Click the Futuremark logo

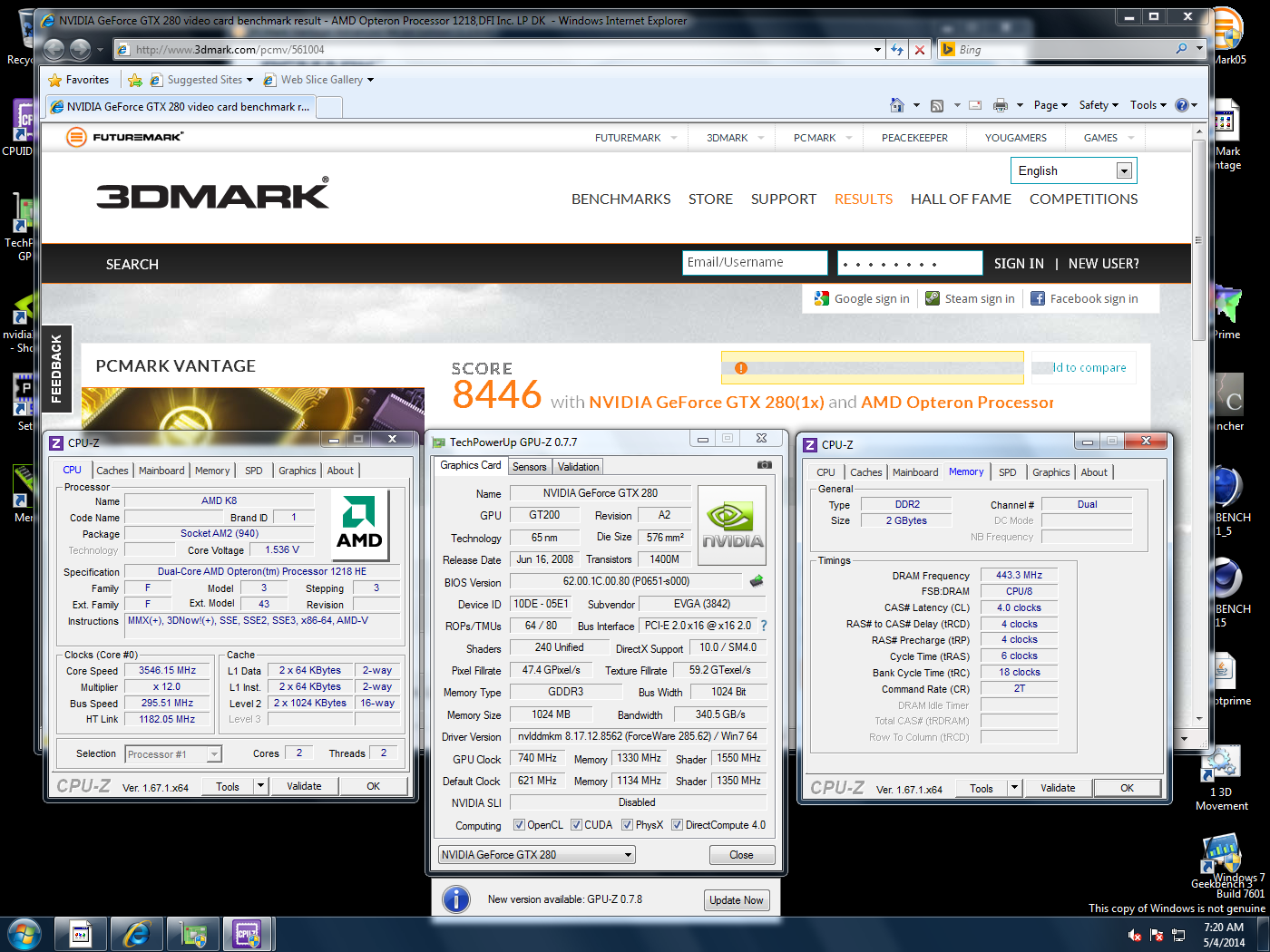(125, 137)
